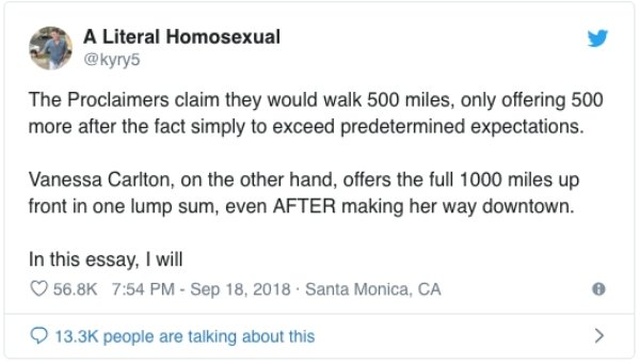The image size is (640, 364).
Task: Open the author's profile avatar photo
Action: pyautogui.click(x=51, y=48)
